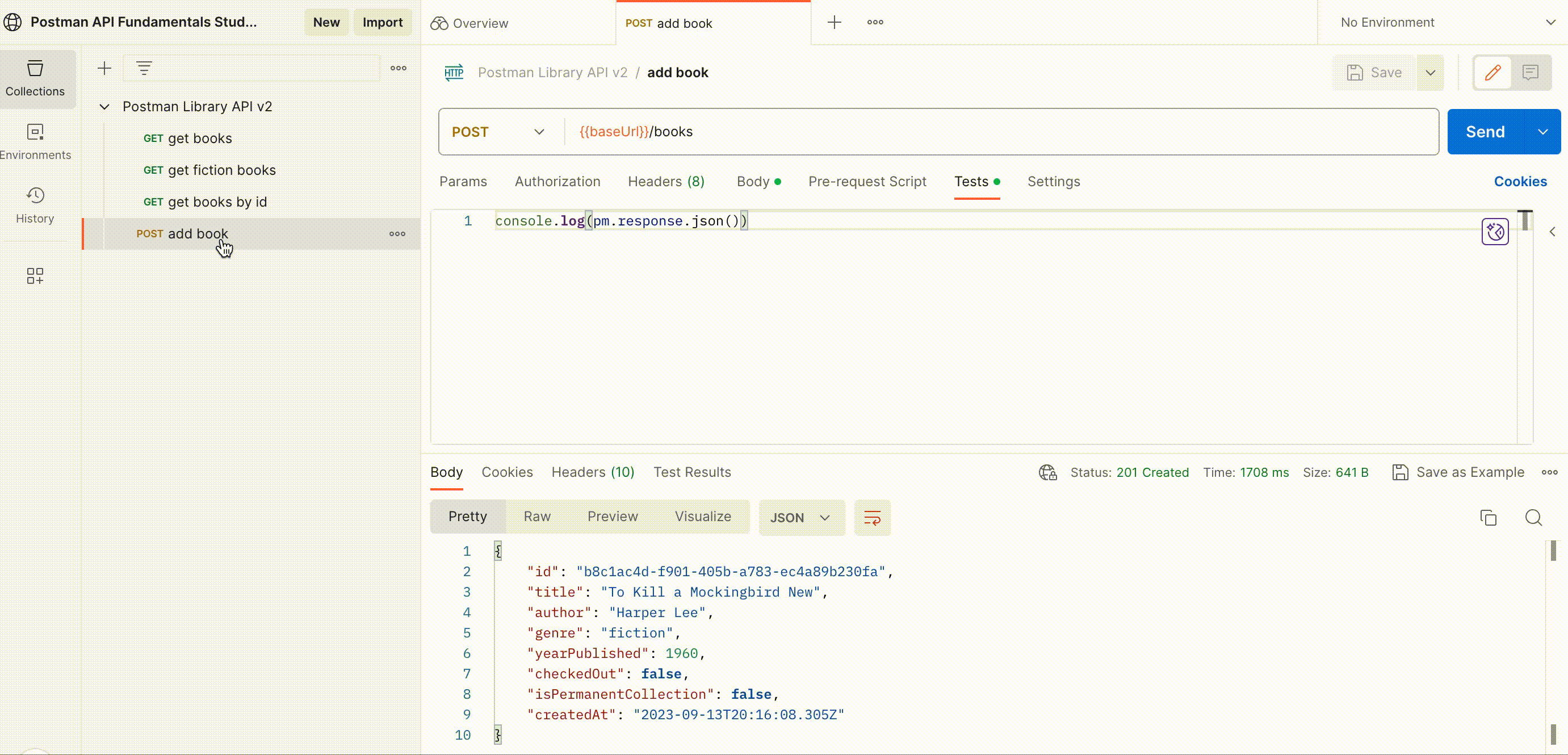Collapse the Postman Library API v2 collection
This screenshot has height=755, width=1568.
click(x=104, y=107)
